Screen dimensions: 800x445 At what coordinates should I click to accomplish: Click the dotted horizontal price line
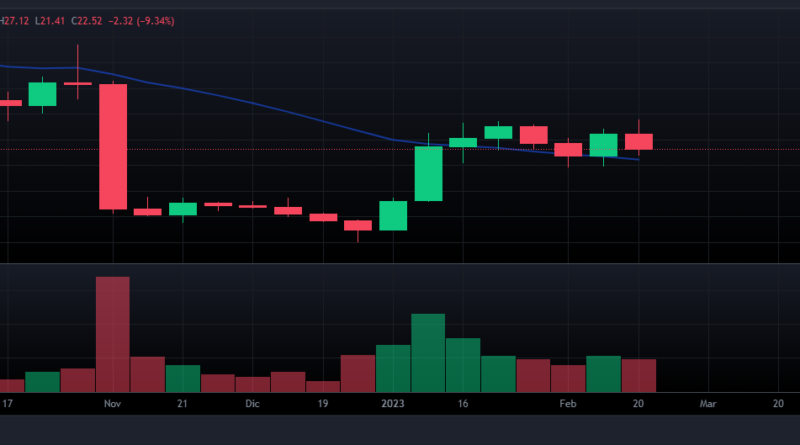pos(720,149)
